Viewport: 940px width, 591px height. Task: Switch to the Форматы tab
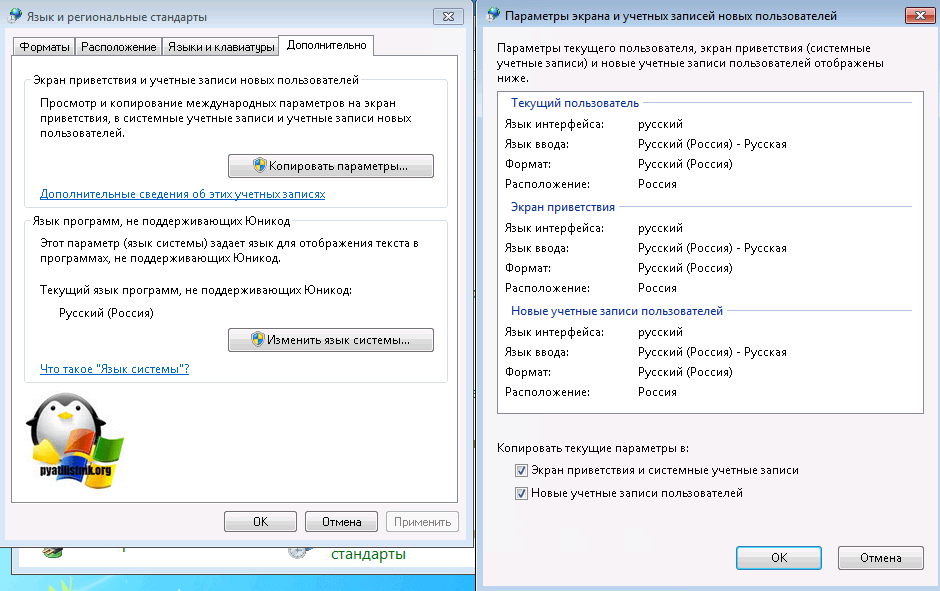click(44, 47)
